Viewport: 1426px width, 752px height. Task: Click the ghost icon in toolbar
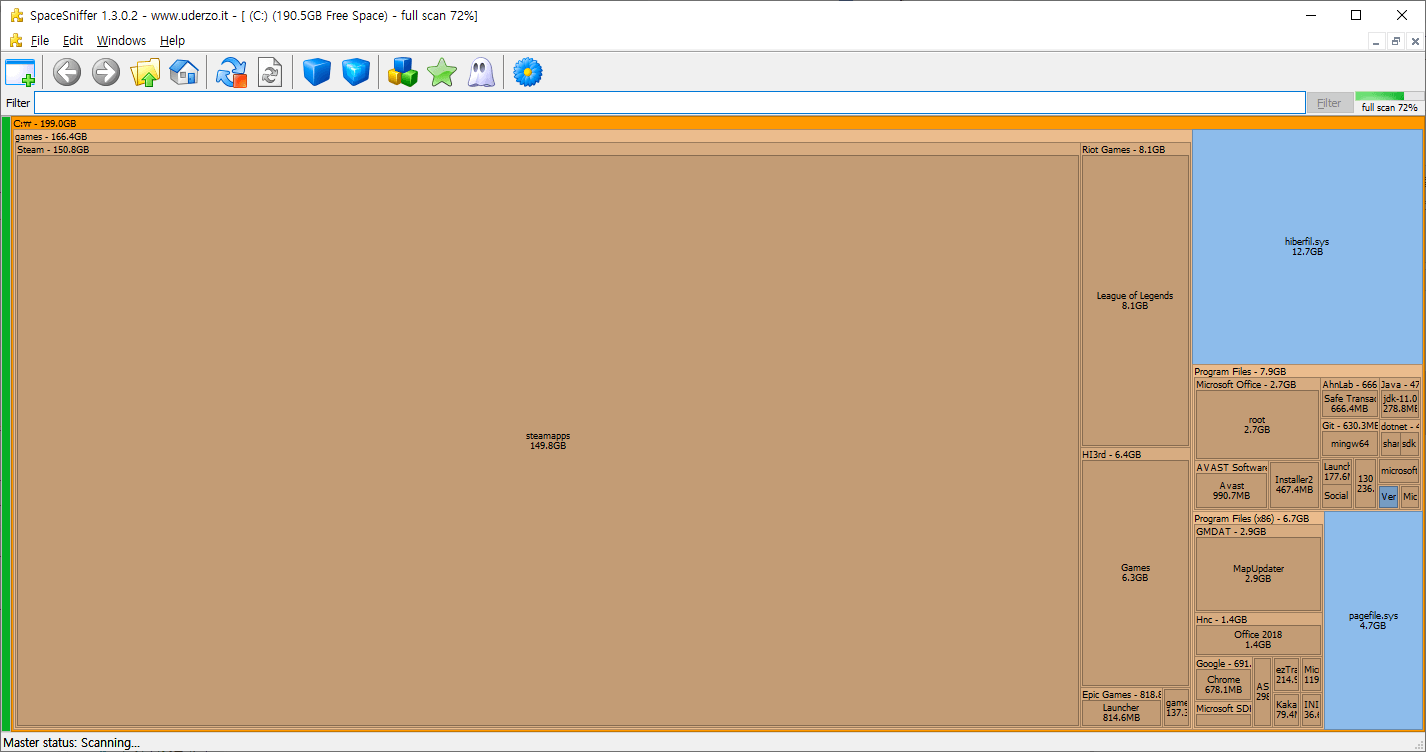click(x=481, y=72)
